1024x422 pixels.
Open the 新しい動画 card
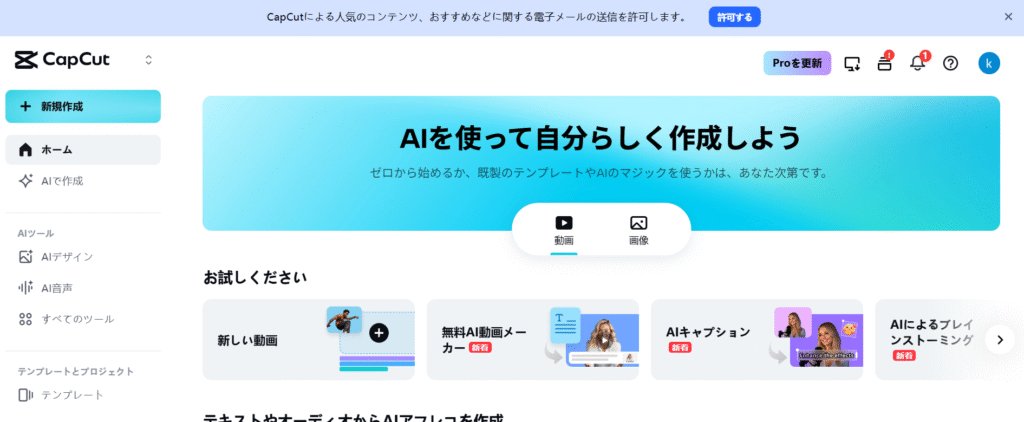[x=308, y=340]
